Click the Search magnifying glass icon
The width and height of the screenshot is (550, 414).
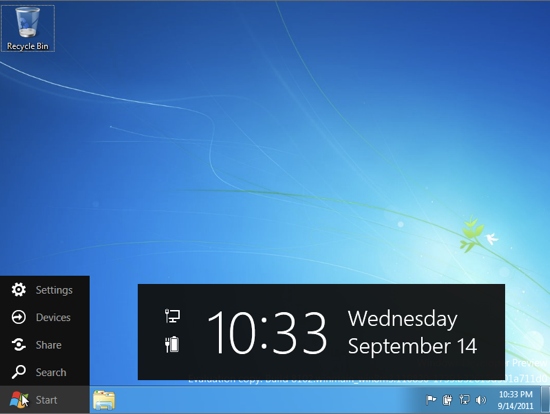[x=19, y=372]
